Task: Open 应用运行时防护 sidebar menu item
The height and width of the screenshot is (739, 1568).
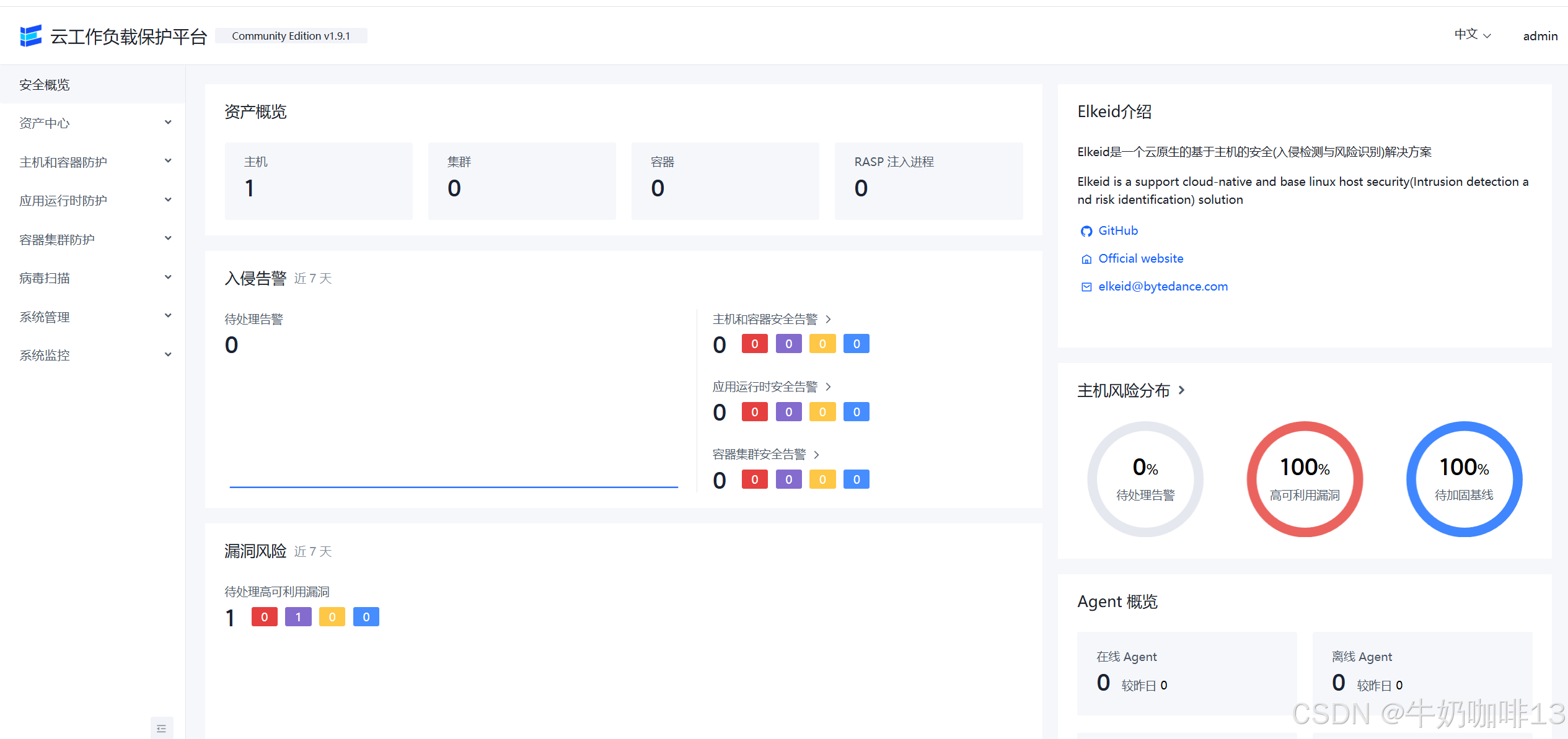Action: tap(92, 200)
